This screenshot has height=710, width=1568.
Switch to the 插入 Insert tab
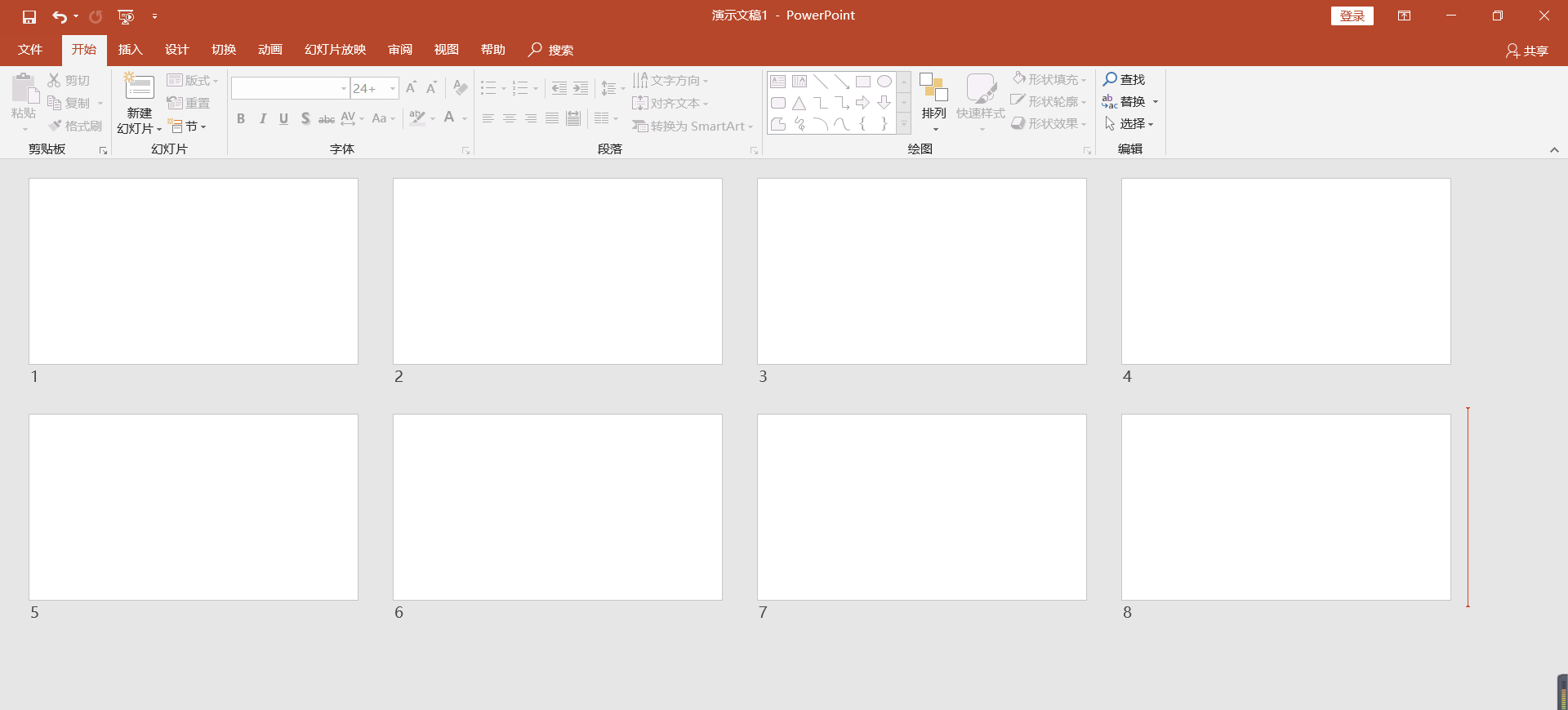click(x=131, y=50)
